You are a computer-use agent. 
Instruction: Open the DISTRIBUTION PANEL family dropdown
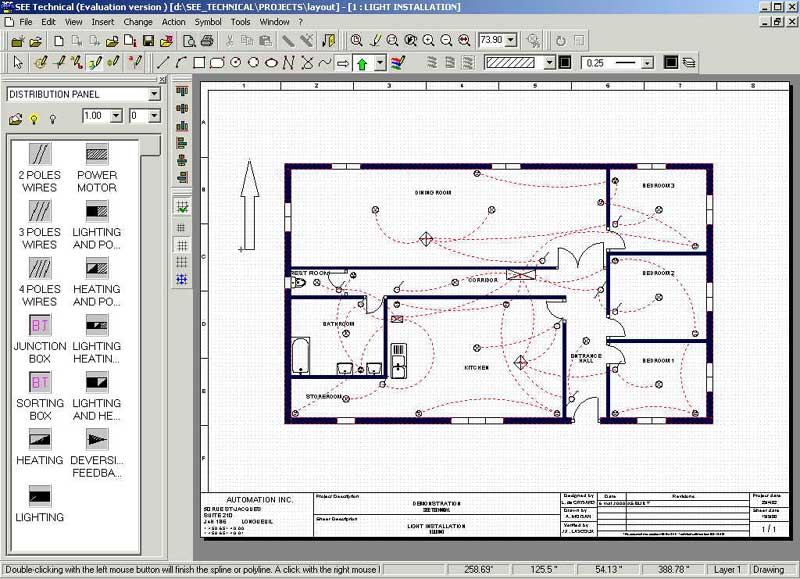click(154, 94)
